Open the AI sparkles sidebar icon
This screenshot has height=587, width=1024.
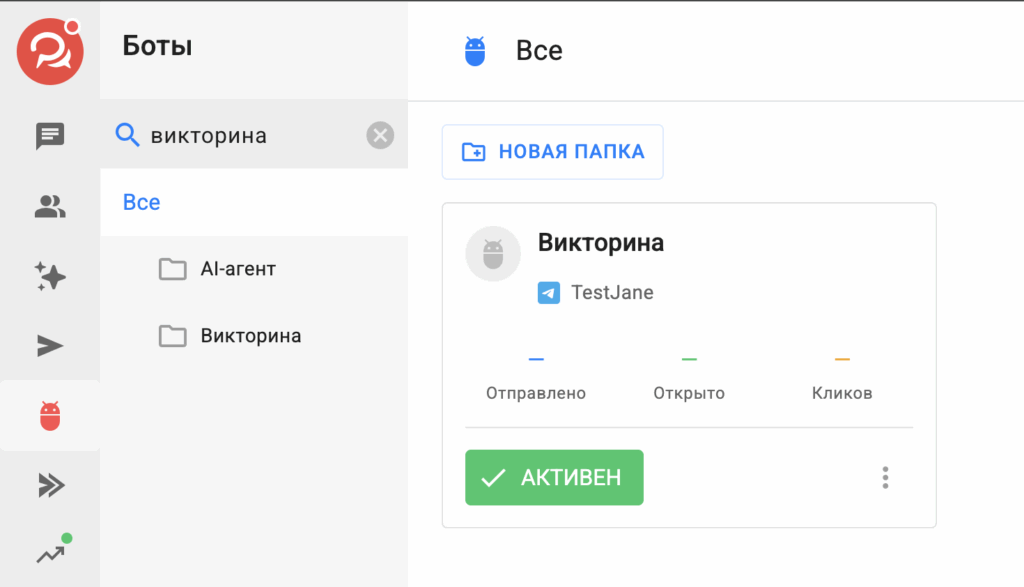(50, 276)
